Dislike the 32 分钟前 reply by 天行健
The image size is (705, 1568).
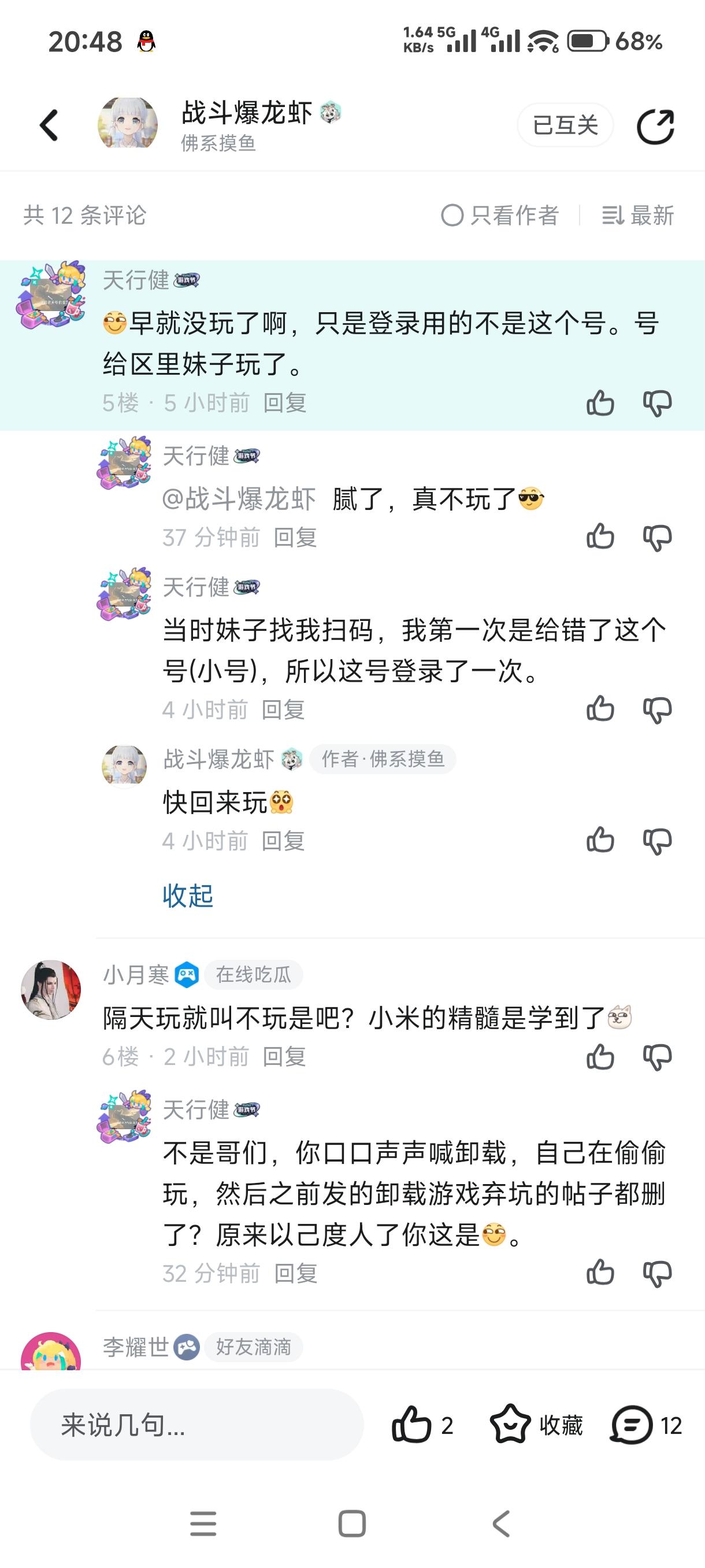657,1273
